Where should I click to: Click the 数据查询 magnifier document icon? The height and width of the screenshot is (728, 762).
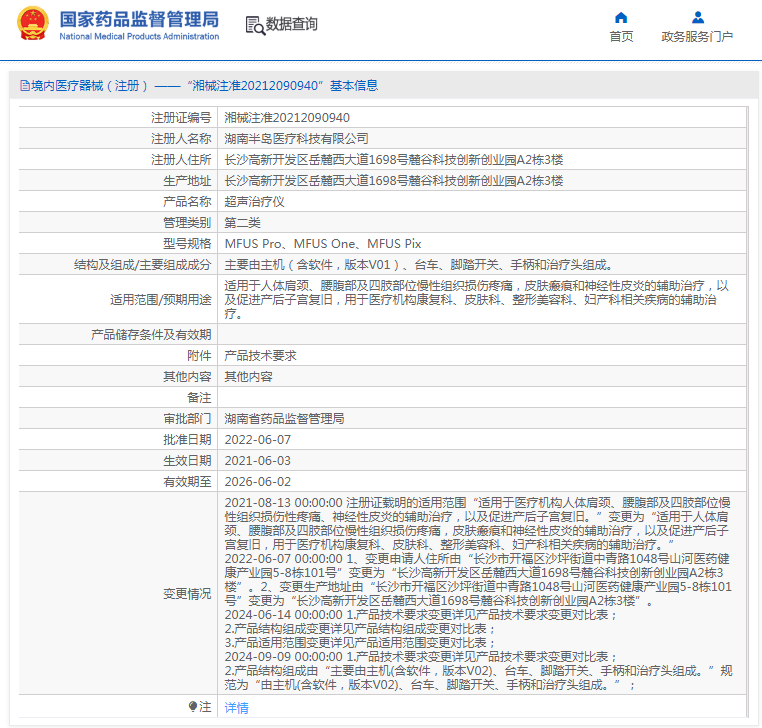[254, 24]
